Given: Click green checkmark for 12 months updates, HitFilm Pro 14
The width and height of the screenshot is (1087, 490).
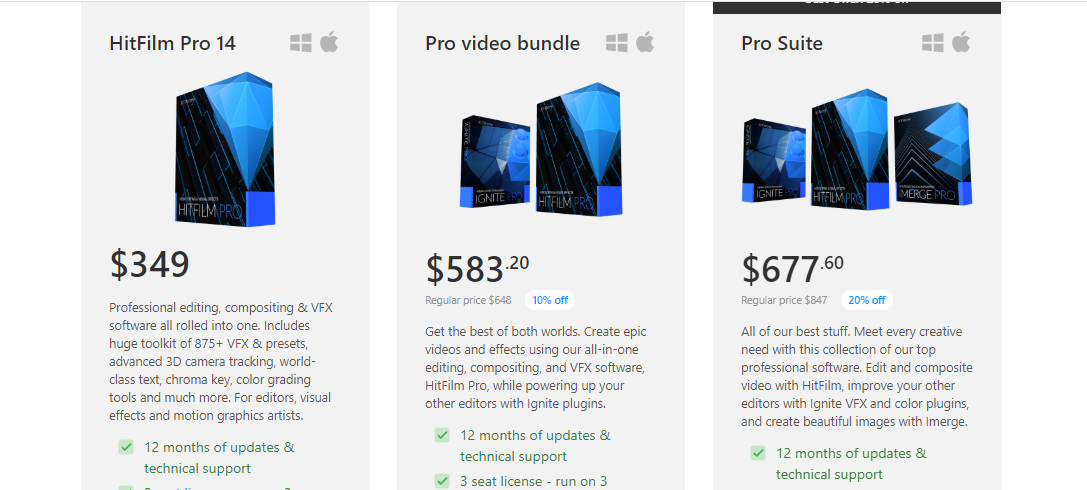Looking at the screenshot, I should click(x=125, y=447).
